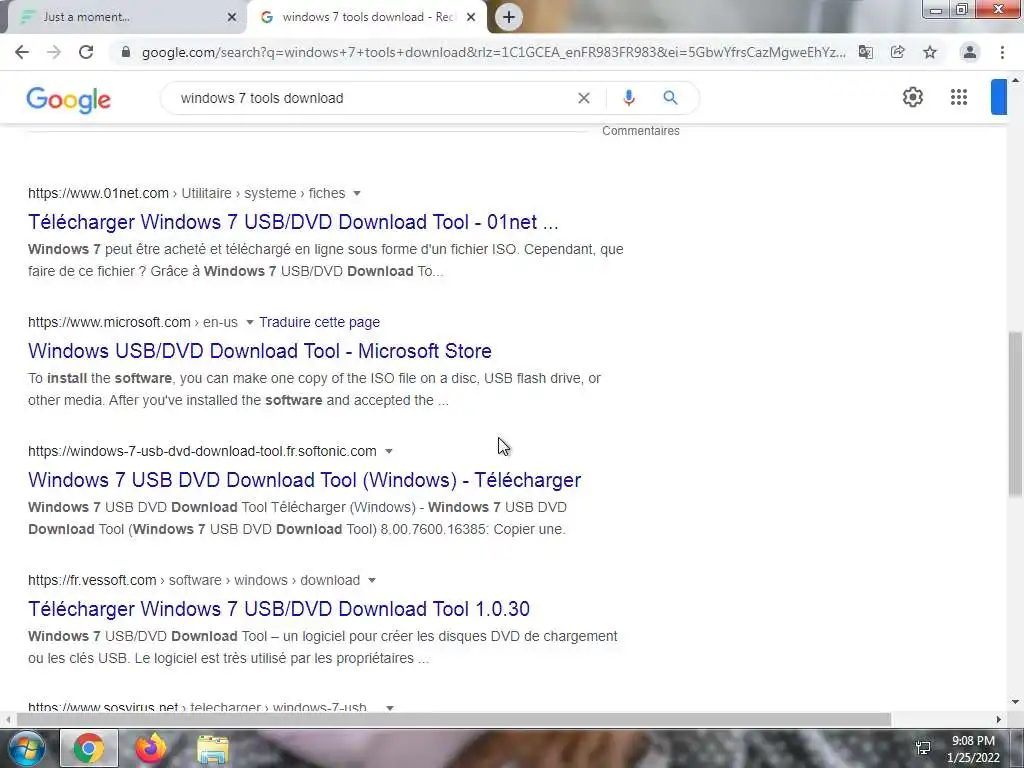The image size is (1024, 768).
Task: Open a new tab with plus button
Action: [509, 17]
